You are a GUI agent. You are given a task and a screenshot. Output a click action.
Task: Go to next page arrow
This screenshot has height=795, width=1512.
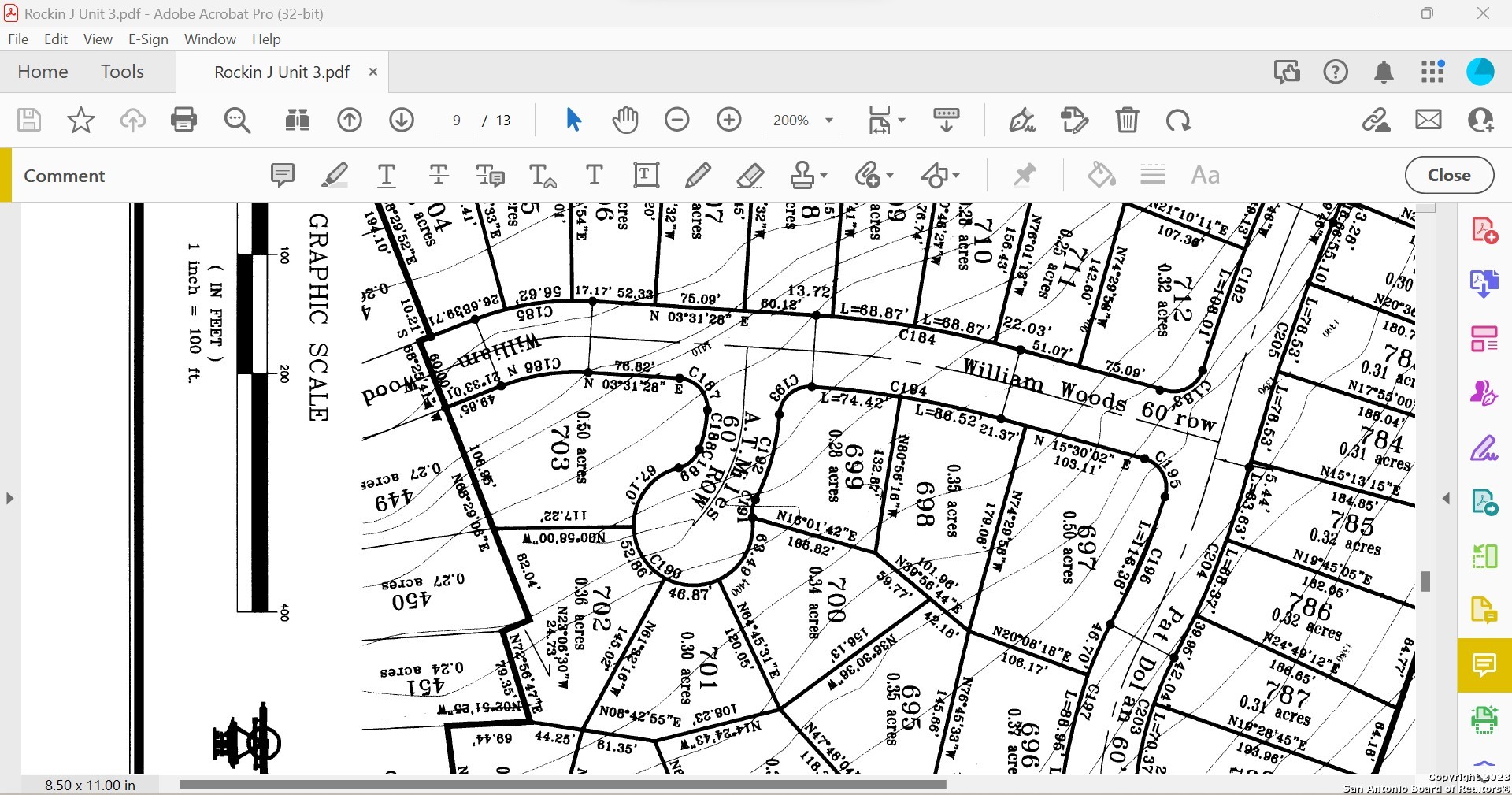(402, 121)
